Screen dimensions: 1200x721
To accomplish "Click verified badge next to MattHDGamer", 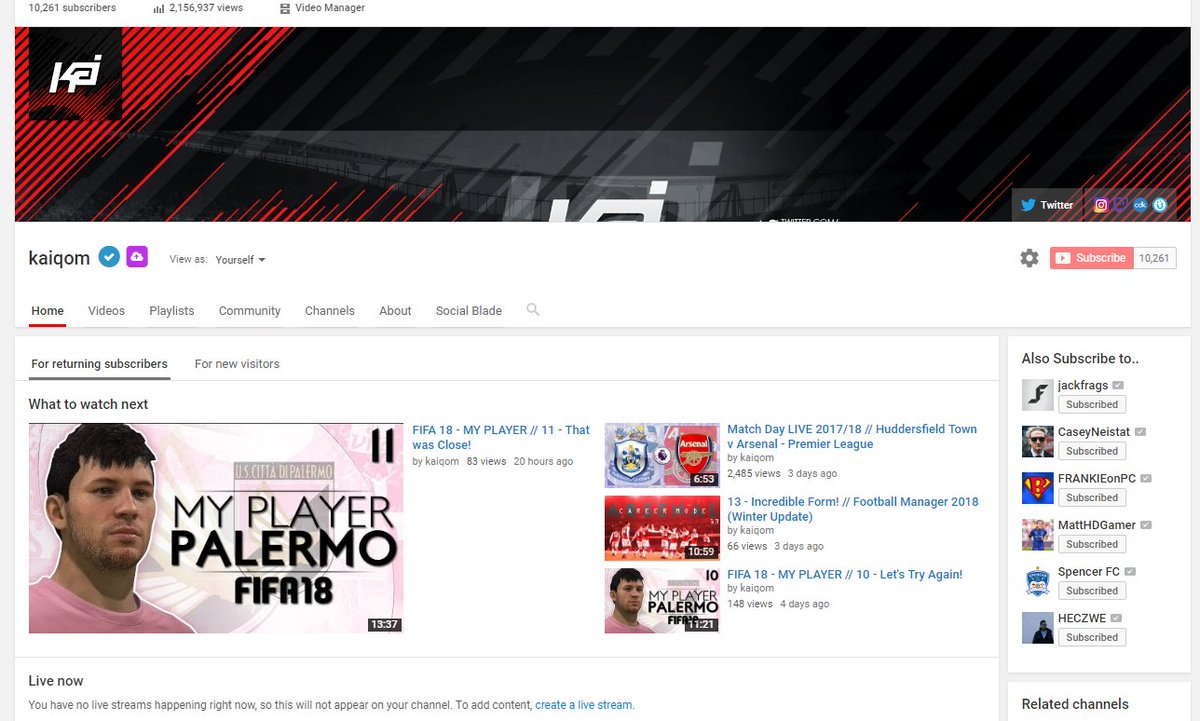I will coord(1146,525).
